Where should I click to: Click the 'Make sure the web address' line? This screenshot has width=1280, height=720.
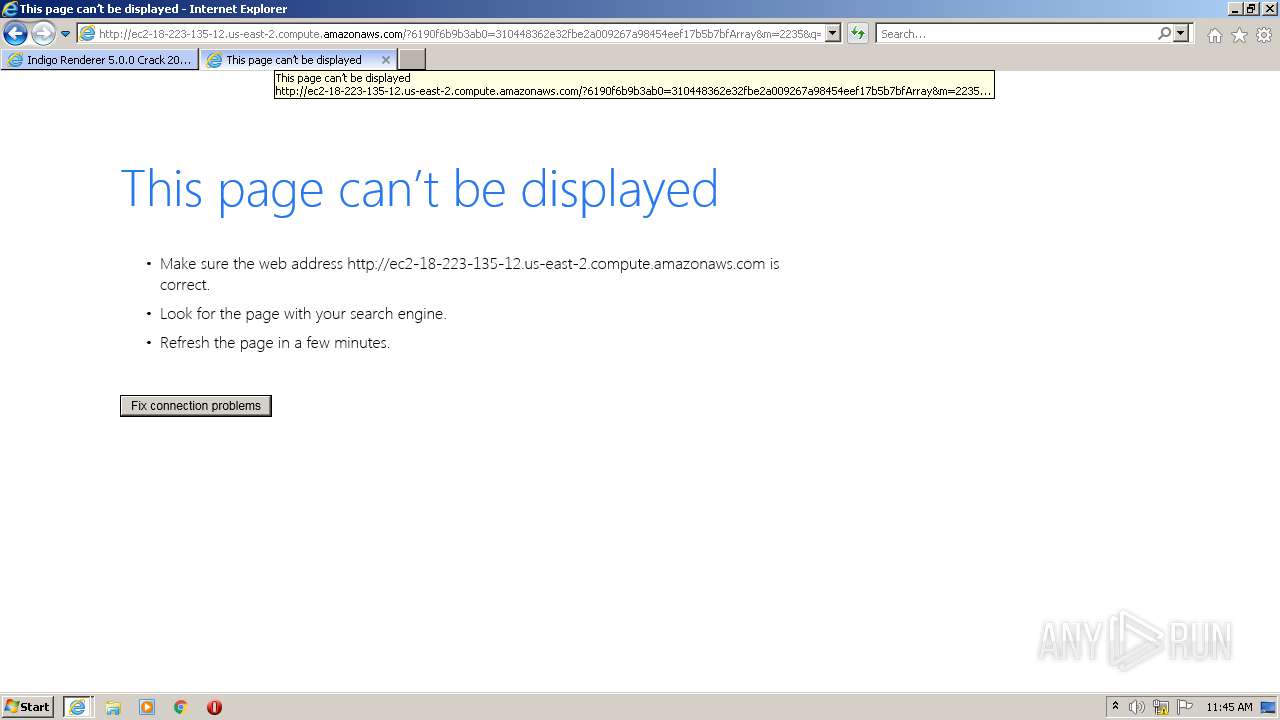(470, 274)
